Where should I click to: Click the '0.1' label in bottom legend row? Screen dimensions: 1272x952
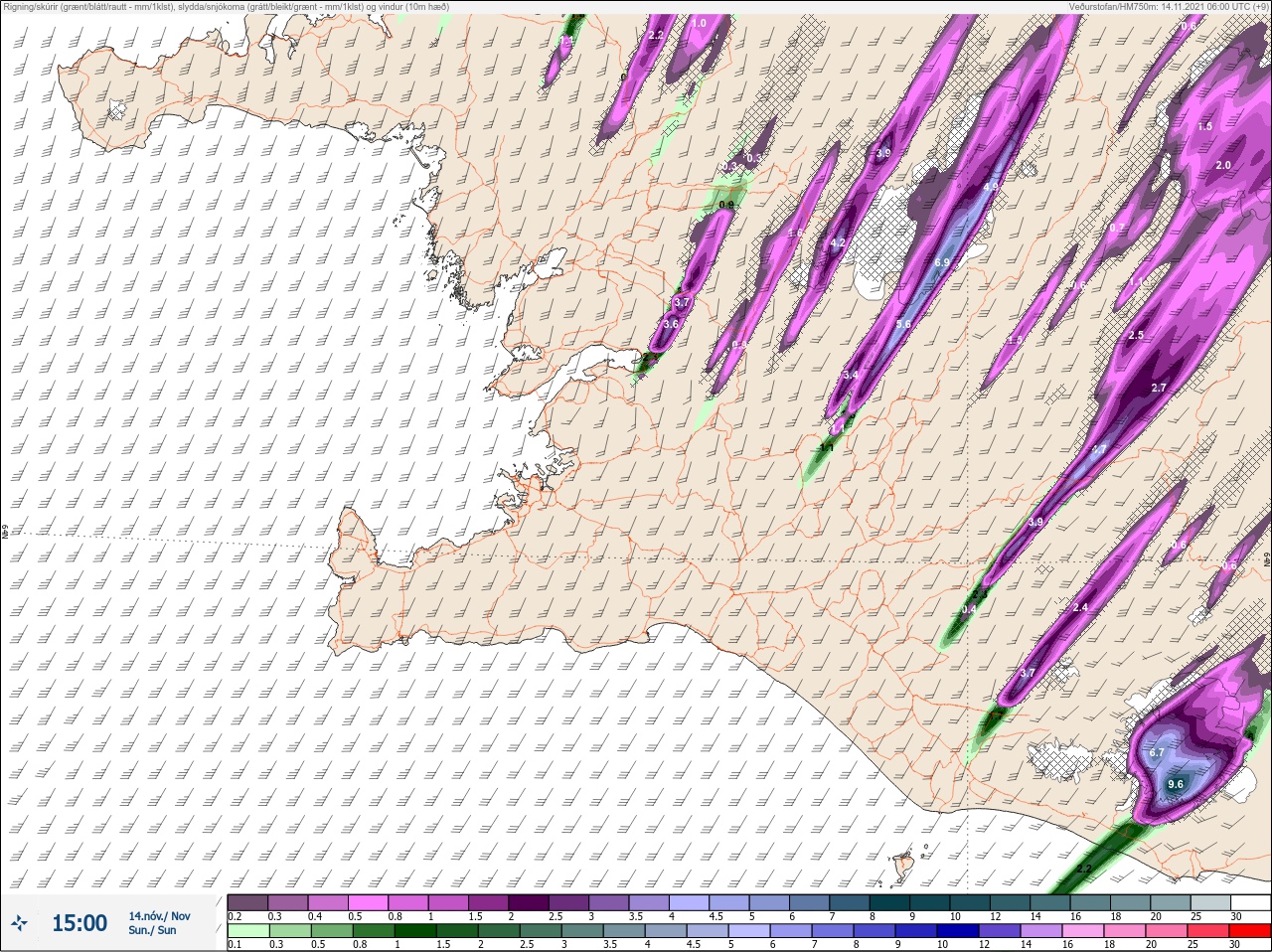pyautogui.click(x=235, y=945)
